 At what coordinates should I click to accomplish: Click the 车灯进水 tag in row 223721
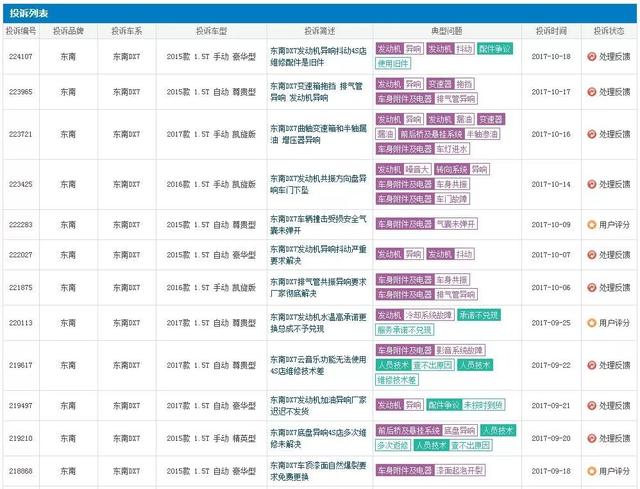coord(451,149)
